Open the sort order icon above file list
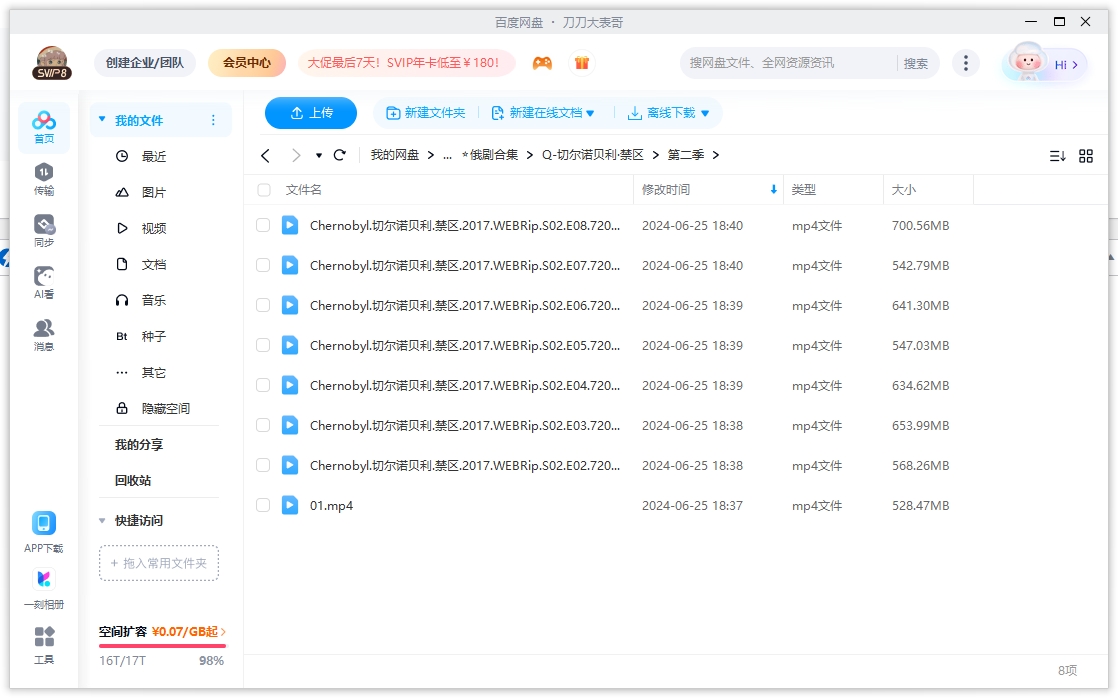 (x=1058, y=155)
